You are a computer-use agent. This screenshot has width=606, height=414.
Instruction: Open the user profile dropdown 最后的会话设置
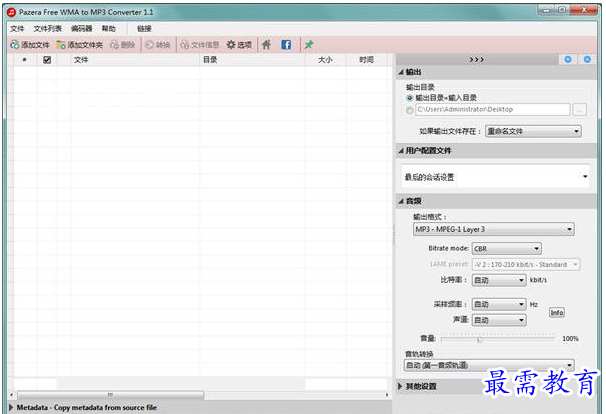(x=495, y=177)
